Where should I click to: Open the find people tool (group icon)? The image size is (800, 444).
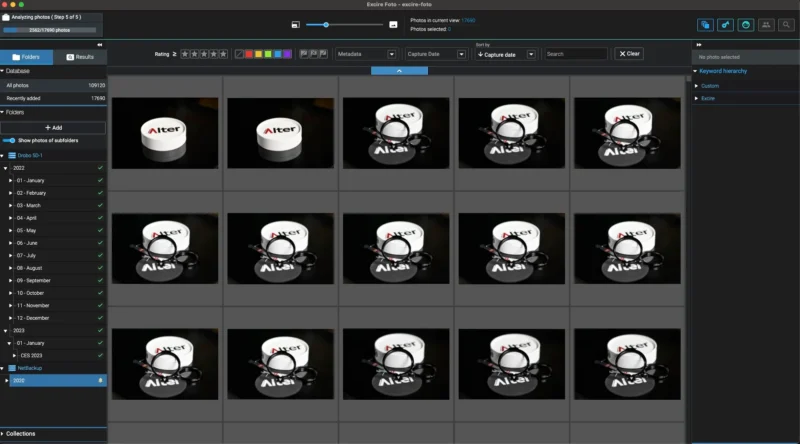(766, 24)
